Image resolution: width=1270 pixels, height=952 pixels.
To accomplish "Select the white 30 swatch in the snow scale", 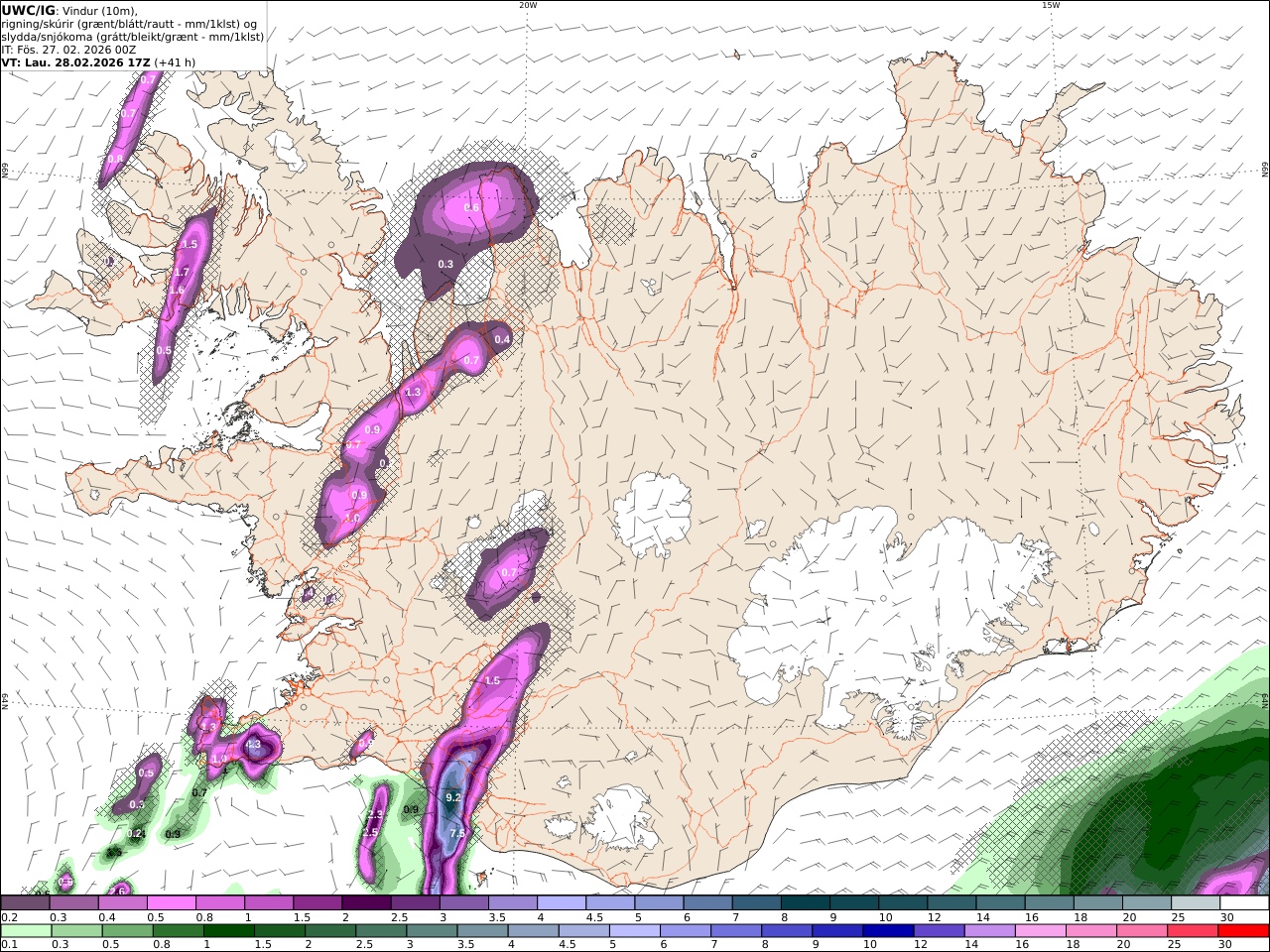I will coord(1243,903).
